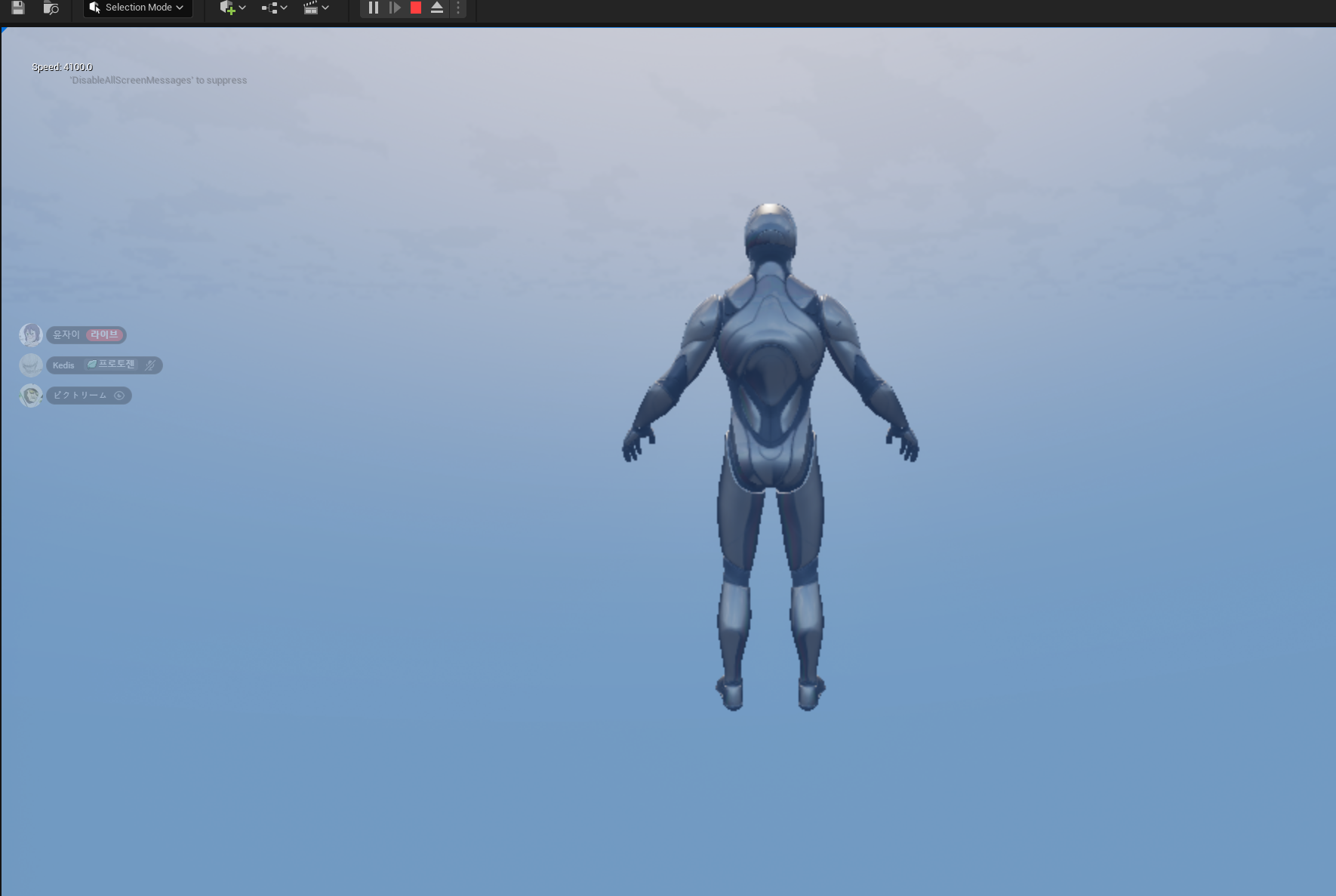
Task: Expand the cinematics dropdown chevron
Action: tap(325, 8)
